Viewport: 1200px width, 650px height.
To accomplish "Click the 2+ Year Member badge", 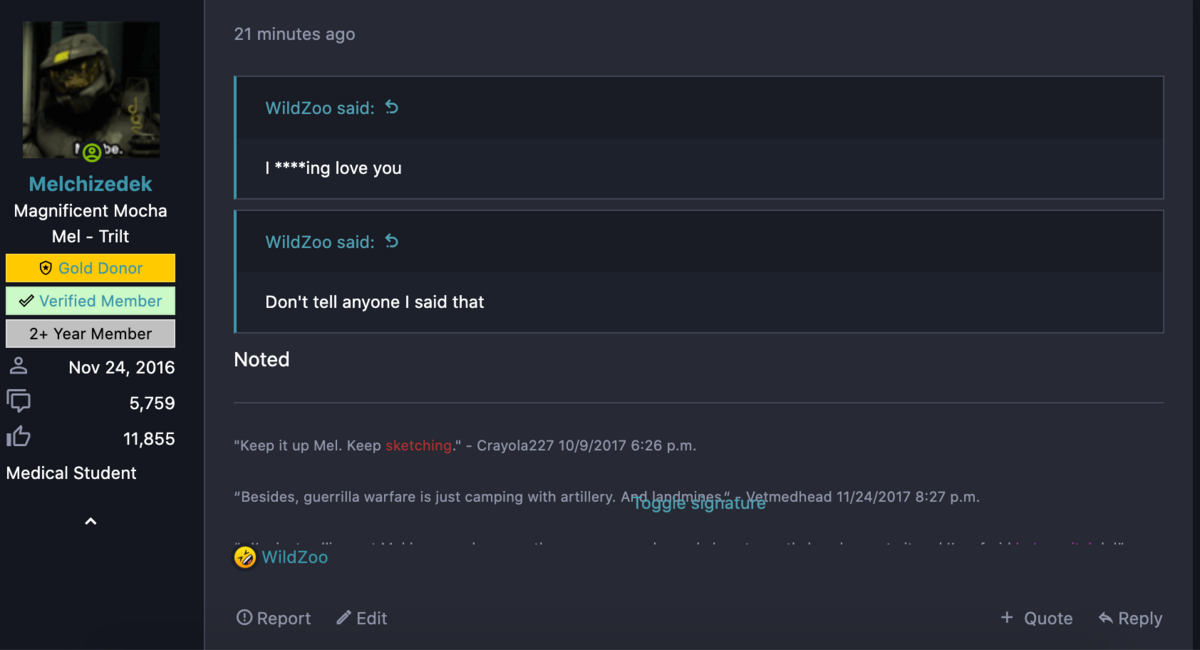I will point(91,334).
